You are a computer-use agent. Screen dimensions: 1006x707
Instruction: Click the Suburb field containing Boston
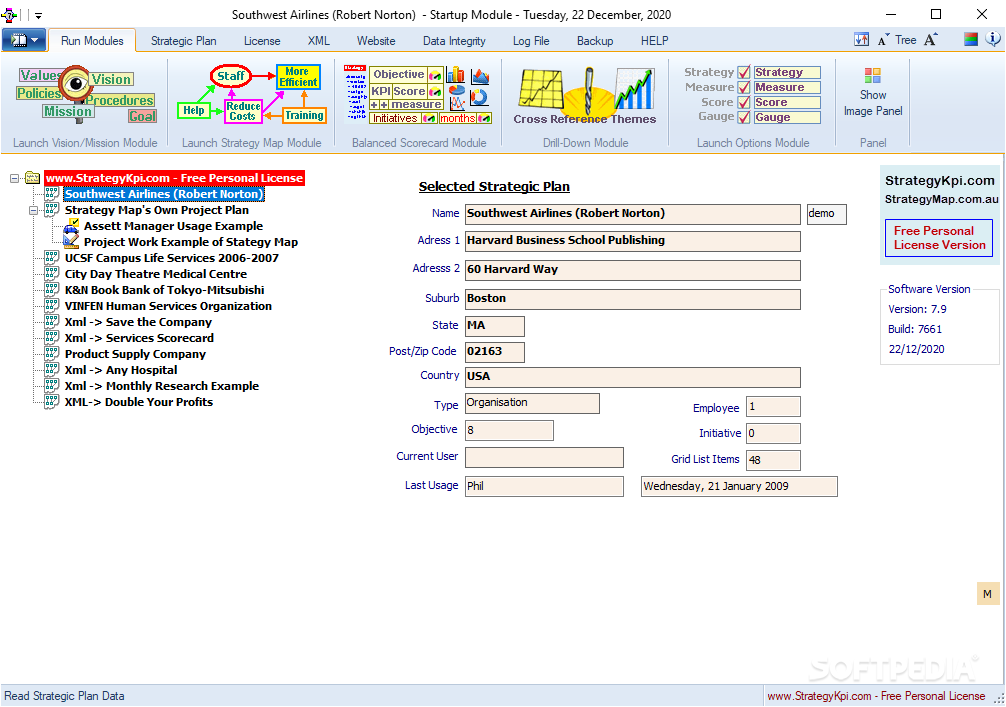[633, 299]
